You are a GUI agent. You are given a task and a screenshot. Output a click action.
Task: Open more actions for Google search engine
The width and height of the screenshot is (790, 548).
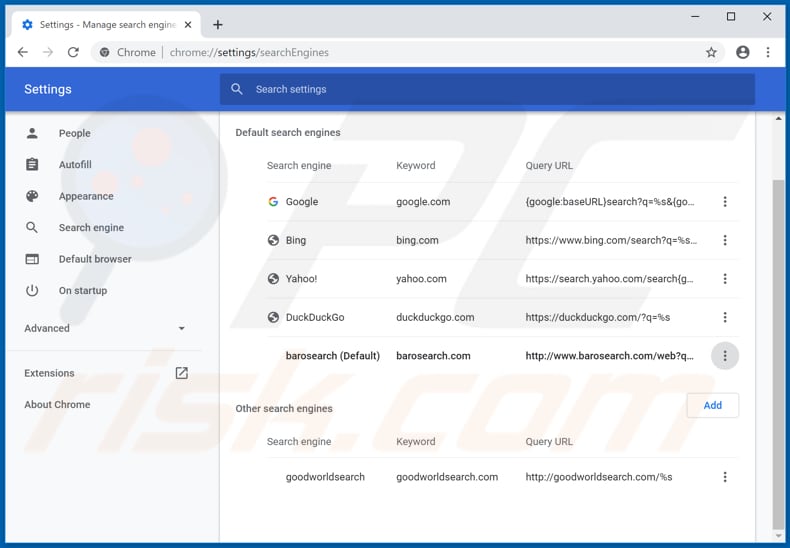click(725, 202)
